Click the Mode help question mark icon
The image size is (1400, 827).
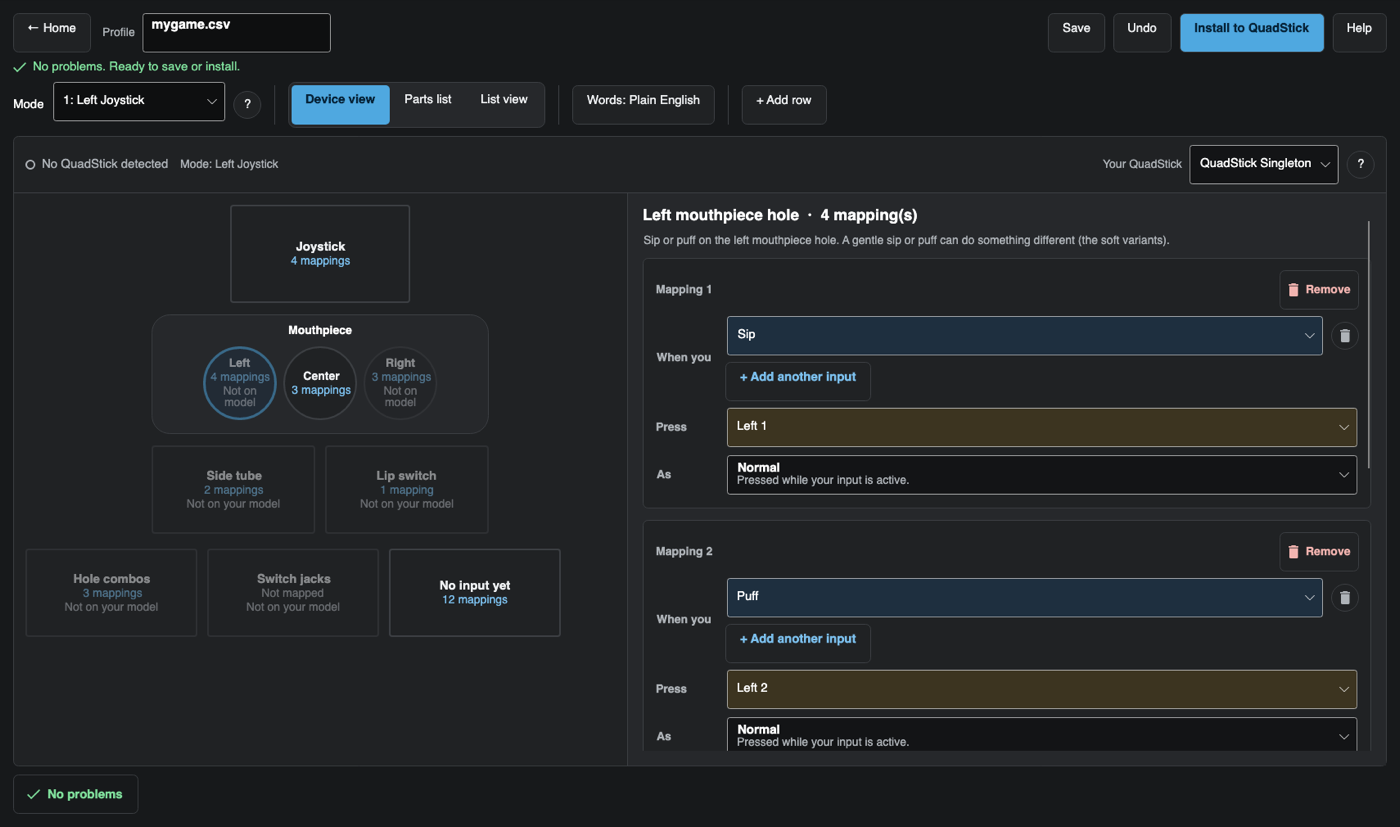click(247, 104)
